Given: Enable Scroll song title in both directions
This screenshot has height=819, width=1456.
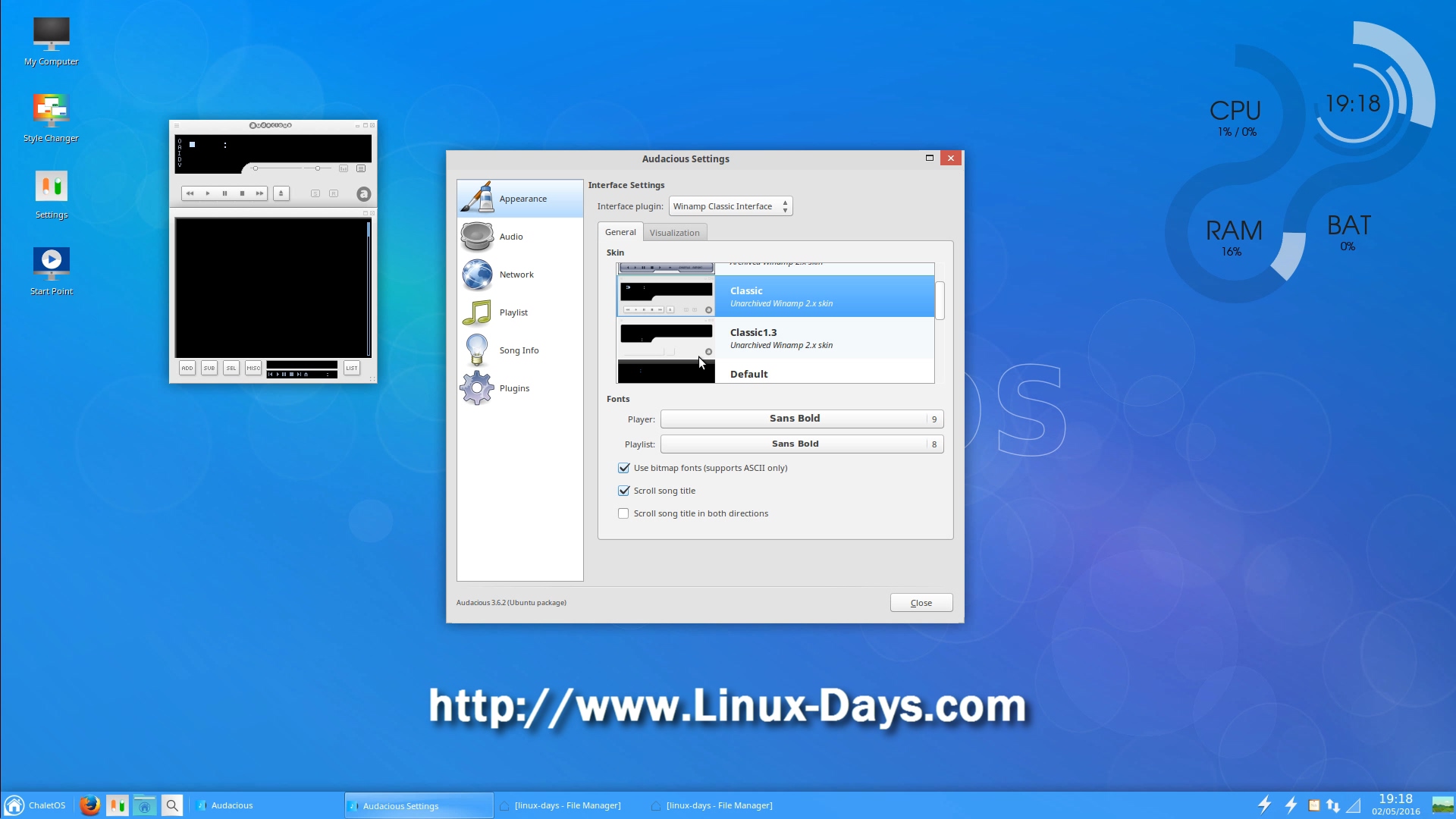Looking at the screenshot, I should point(624,513).
